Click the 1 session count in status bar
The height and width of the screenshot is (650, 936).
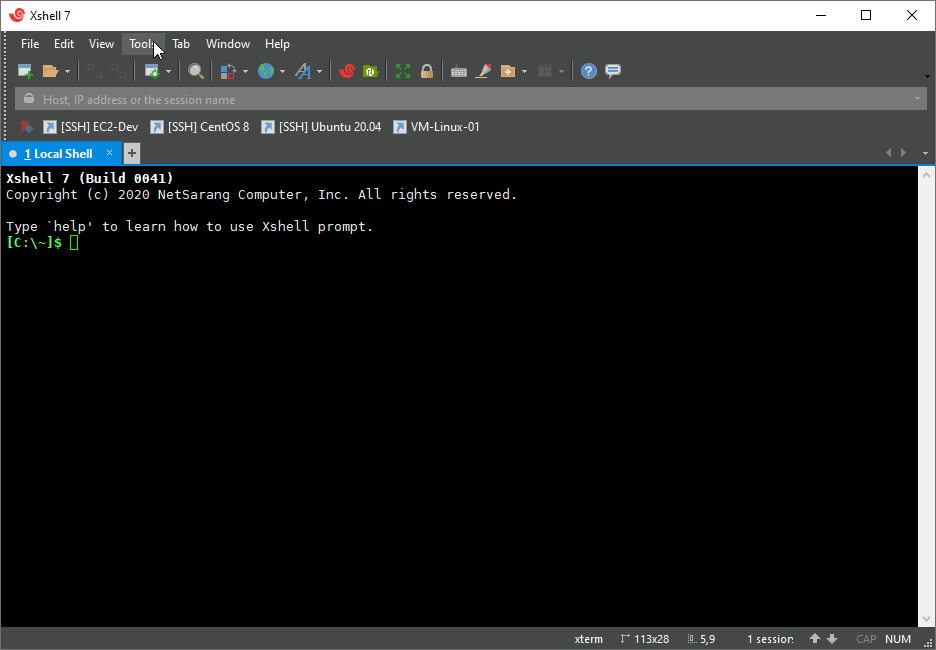pyautogui.click(x=770, y=639)
